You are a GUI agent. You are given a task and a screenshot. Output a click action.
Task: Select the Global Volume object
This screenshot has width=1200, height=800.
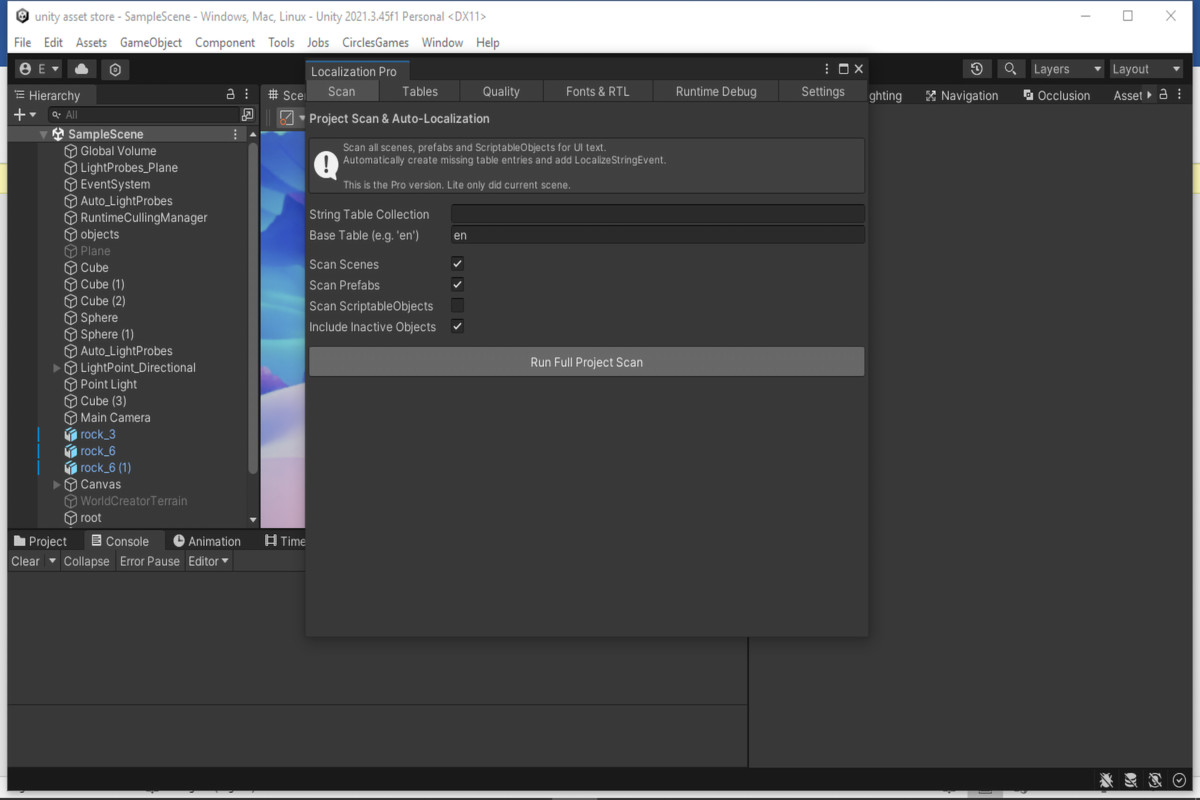coord(118,151)
